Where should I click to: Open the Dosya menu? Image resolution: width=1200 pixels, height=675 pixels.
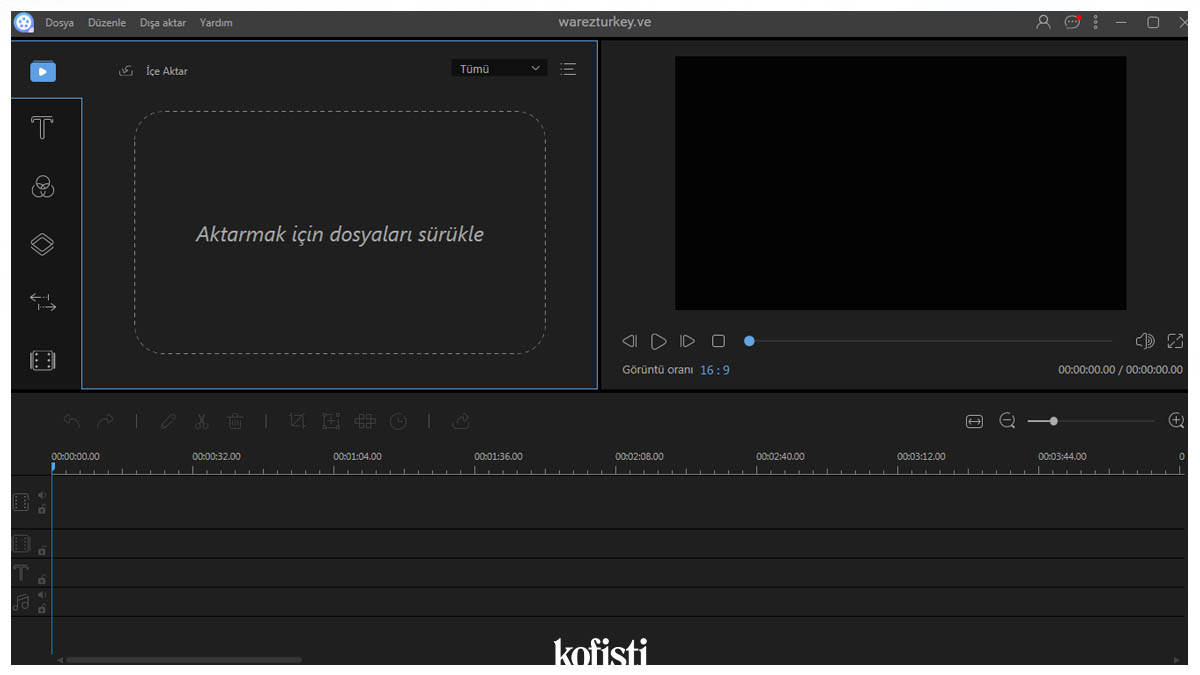pos(59,22)
